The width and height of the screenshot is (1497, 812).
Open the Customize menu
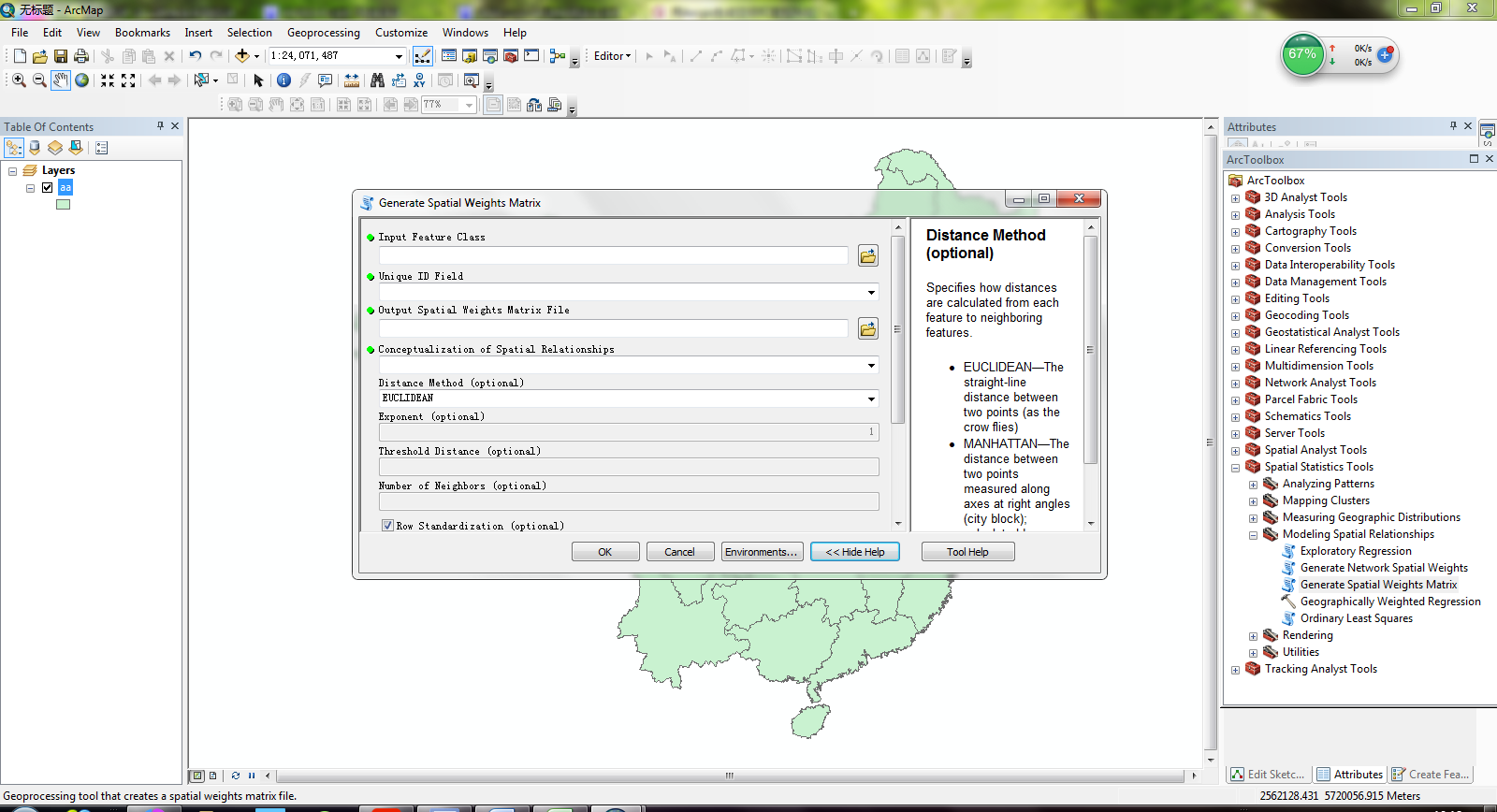[x=401, y=33]
